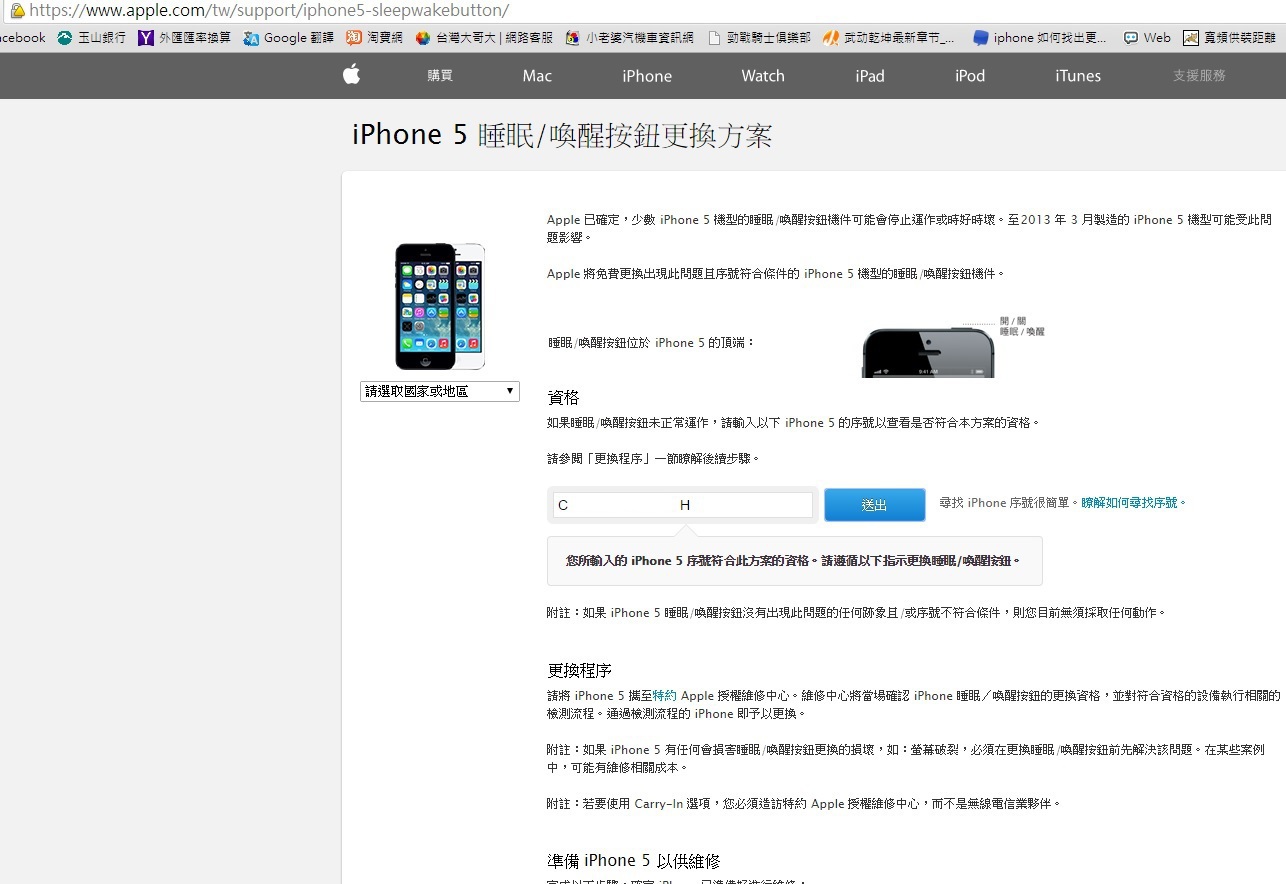Click text 睡眠/喚醒按鈕位於 iPhone 5 的頂端
This screenshot has width=1286, height=884.
(x=651, y=343)
